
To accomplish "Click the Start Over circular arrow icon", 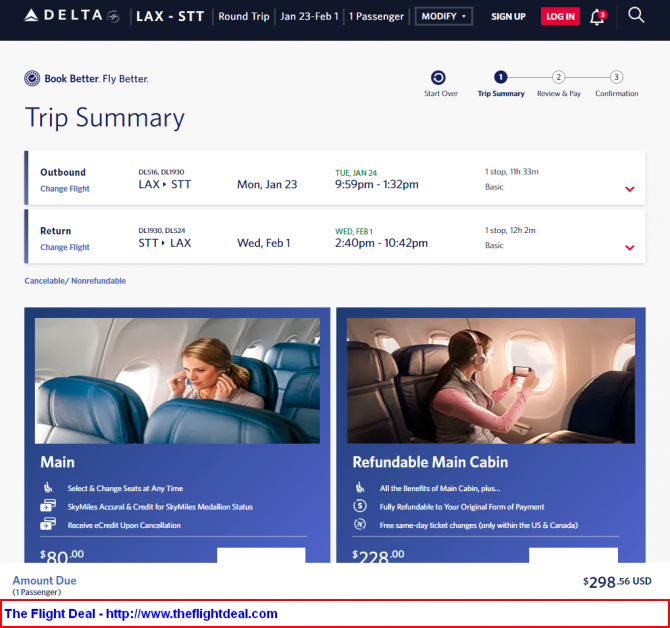I will [438, 78].
